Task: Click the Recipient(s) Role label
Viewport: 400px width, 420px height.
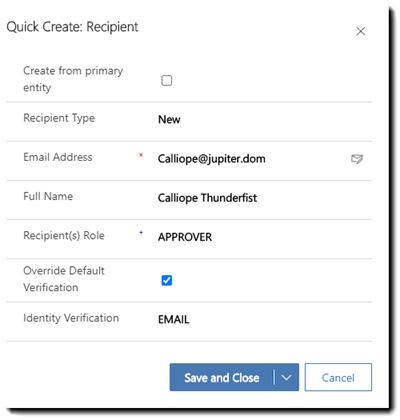Action: (64, 235)
